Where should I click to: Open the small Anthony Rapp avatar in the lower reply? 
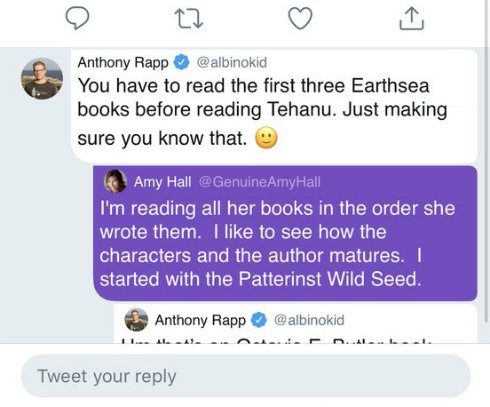[x=136, y=320]
